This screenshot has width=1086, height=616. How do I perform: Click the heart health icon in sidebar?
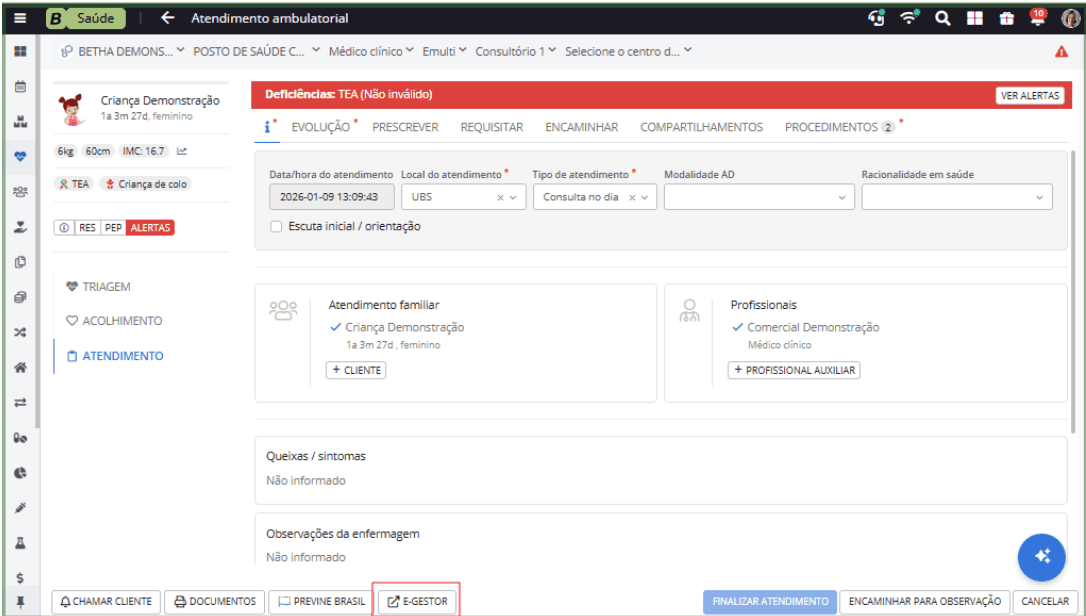(19, 156)
